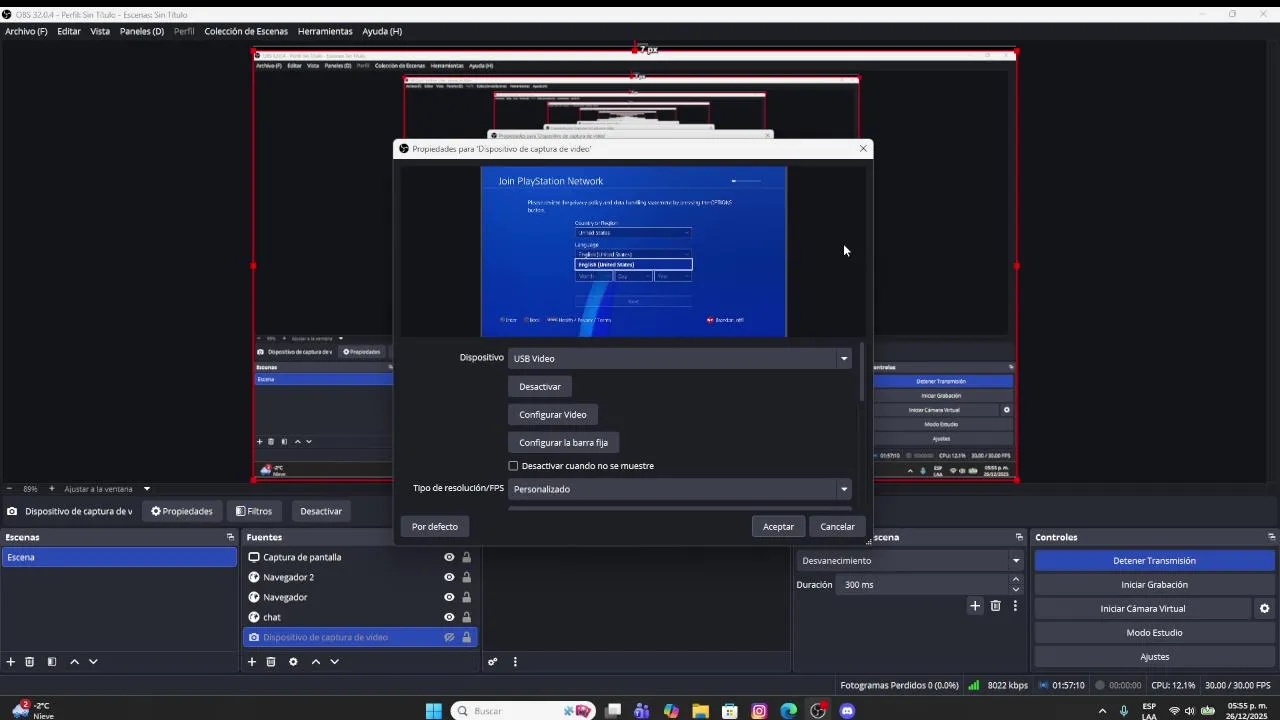
Task: Undock the Escenas panel
Action: pos(230,537)
